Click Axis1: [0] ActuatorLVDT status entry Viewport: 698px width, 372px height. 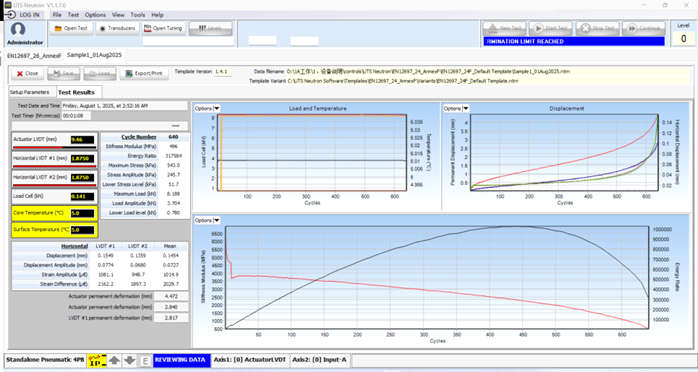click(250, 360)
